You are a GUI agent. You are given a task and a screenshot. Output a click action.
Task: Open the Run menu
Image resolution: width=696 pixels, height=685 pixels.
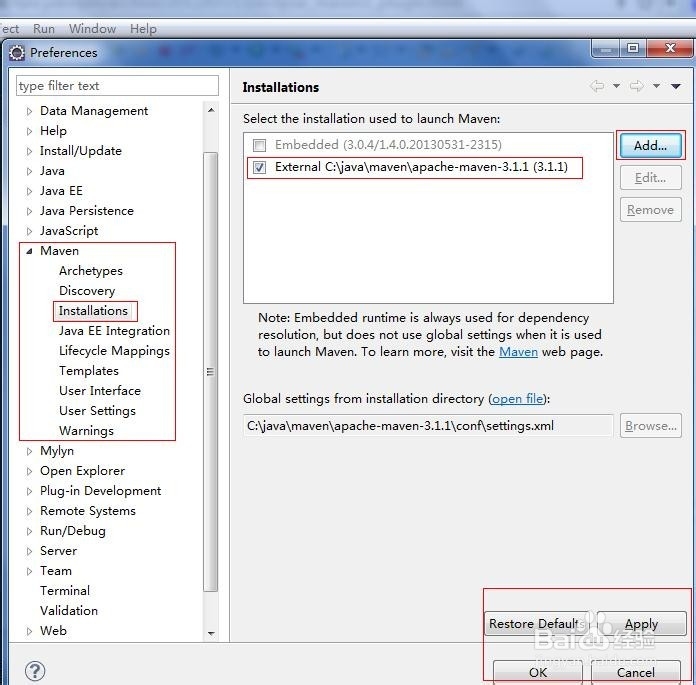tap(44, 29)
